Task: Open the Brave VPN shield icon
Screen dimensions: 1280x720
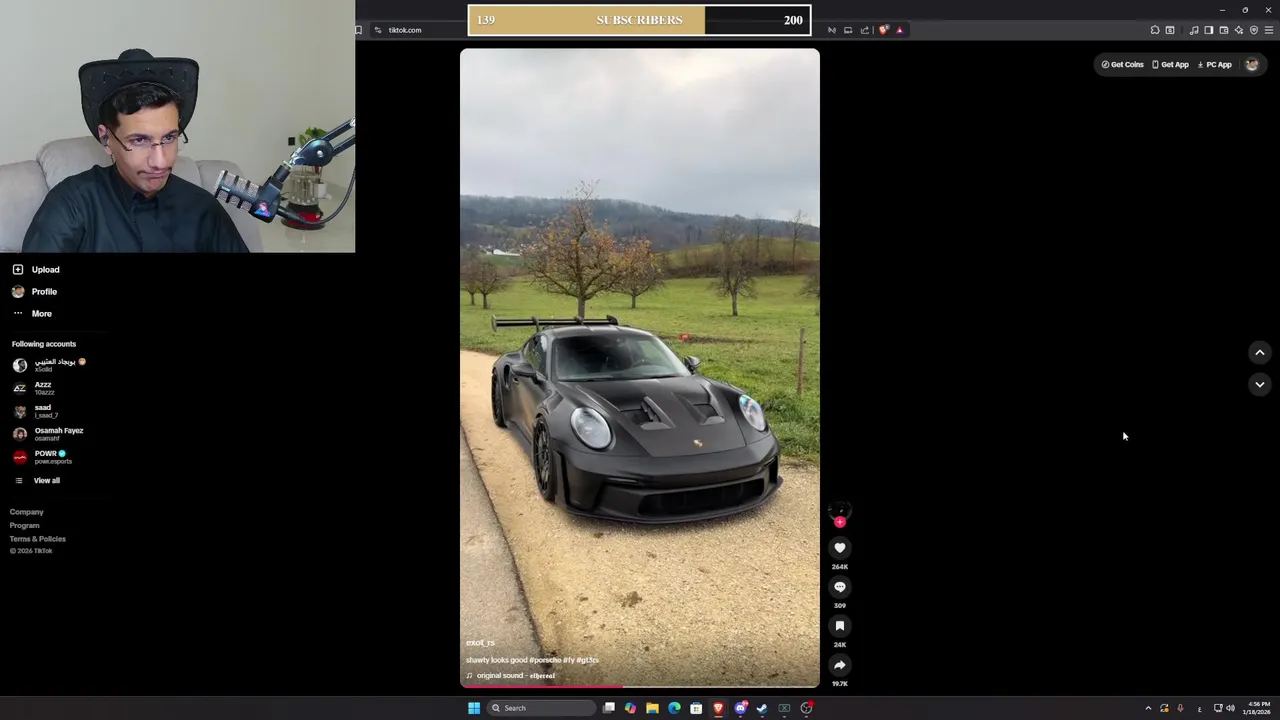Action: (x=1254, y=30)
